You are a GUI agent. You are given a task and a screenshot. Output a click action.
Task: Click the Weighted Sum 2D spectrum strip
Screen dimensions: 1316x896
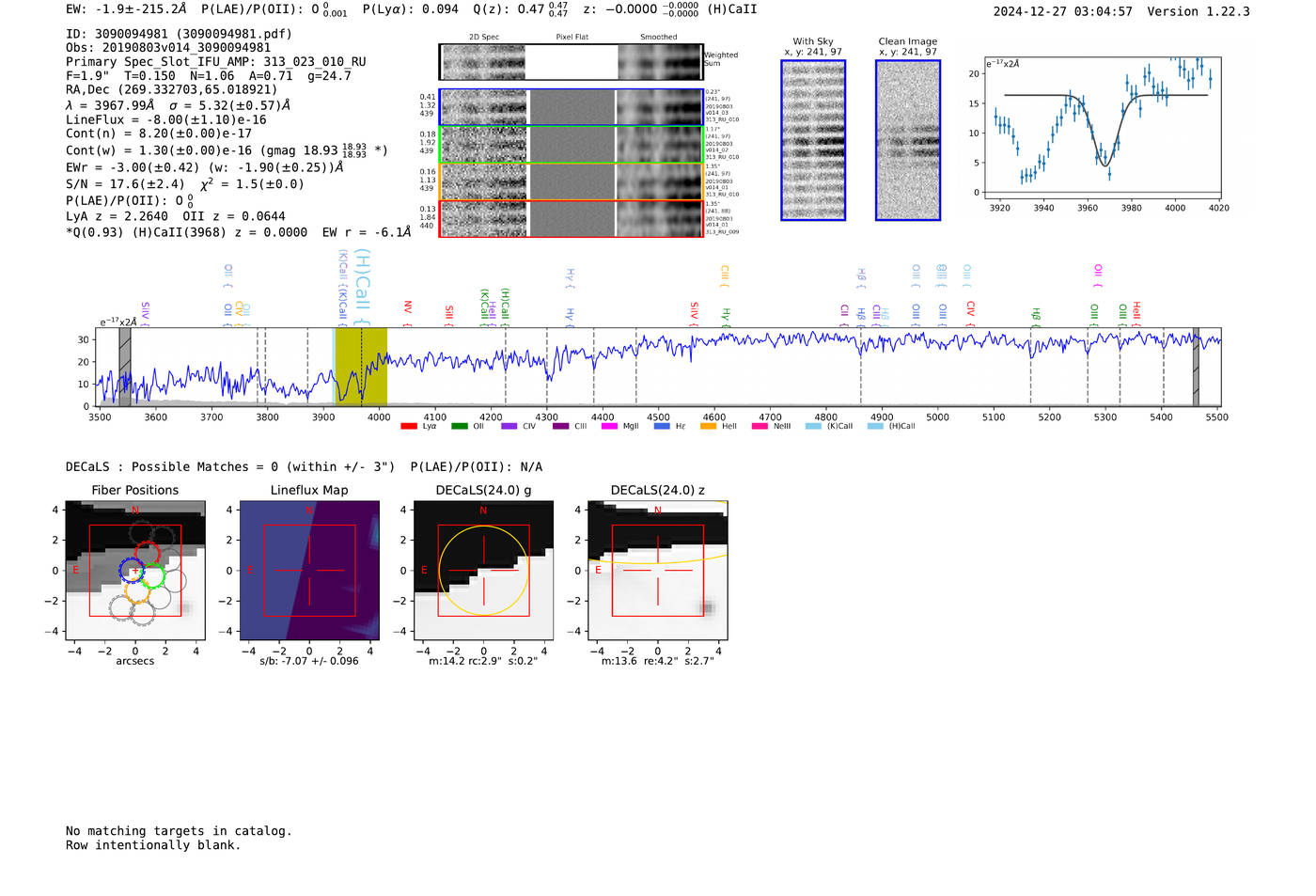[571, 62]
